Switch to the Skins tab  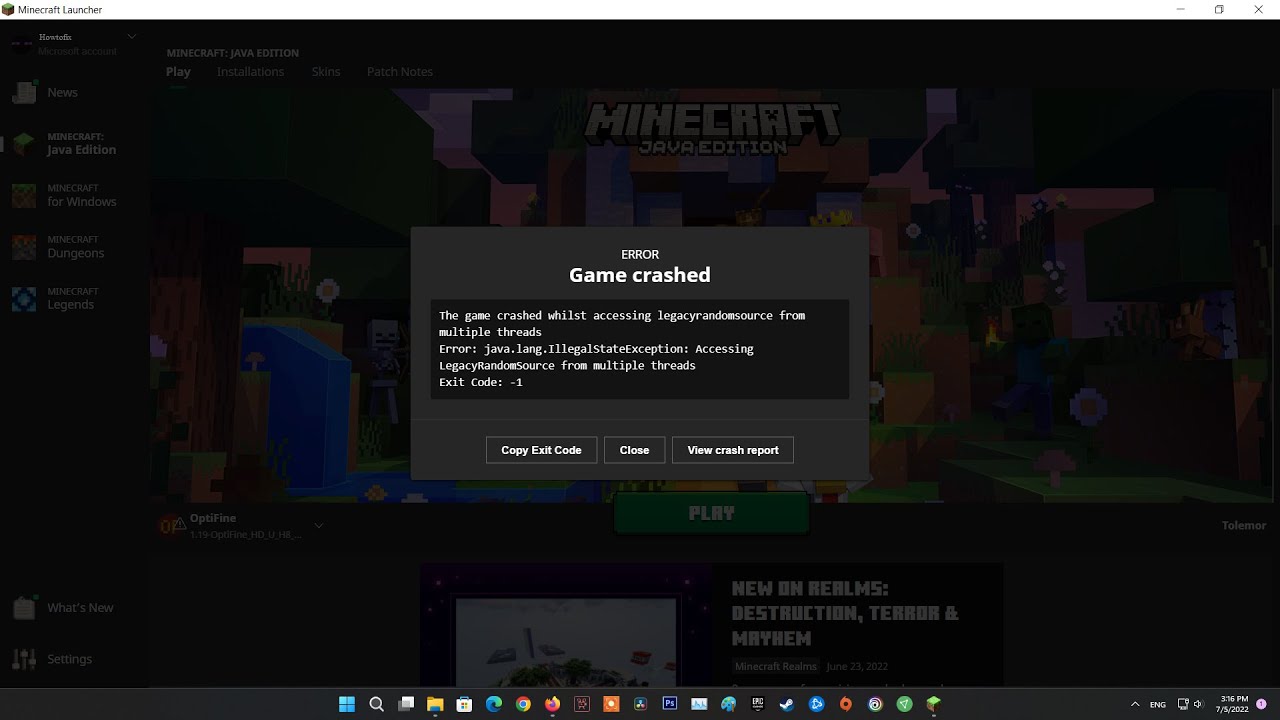[x=326, y=72]
